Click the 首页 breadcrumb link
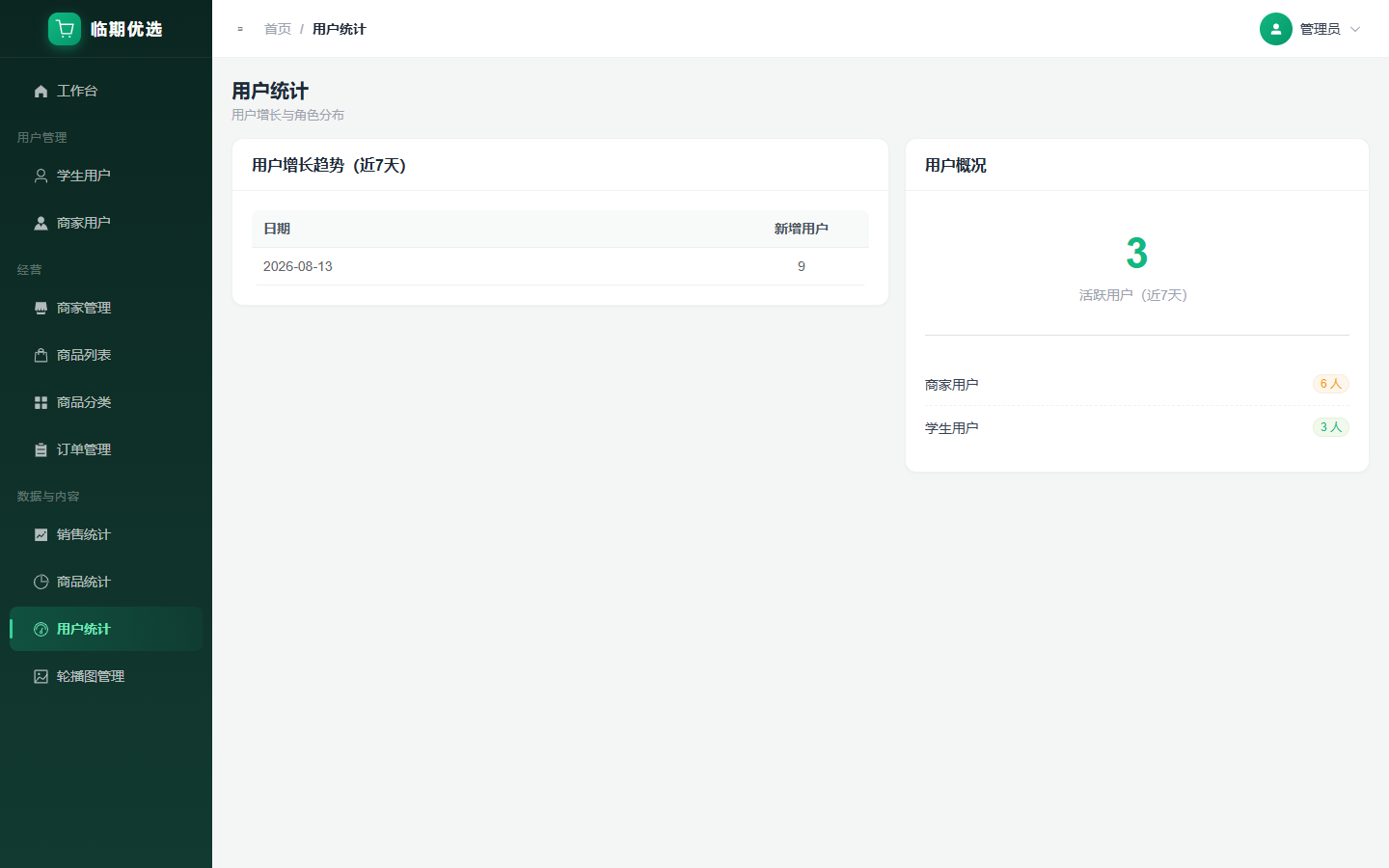This screenshot has width=1389, height=868. click(x=278, y=29)
